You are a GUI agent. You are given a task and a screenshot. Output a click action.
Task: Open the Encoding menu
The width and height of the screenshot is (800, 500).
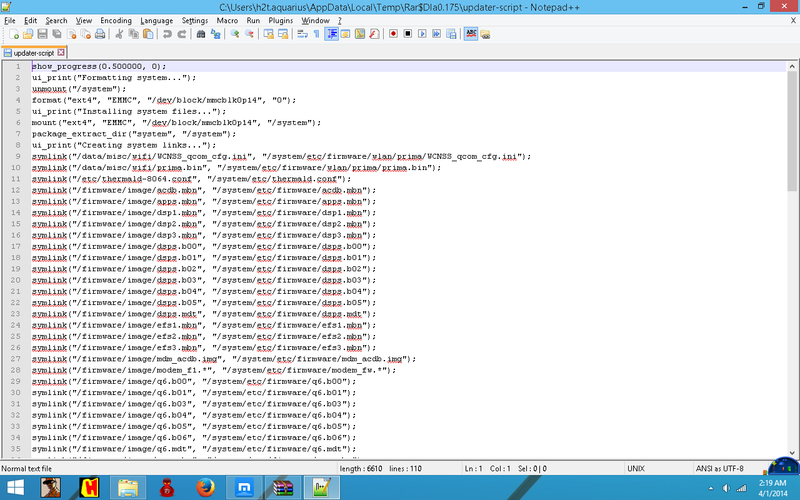(116, 20)
